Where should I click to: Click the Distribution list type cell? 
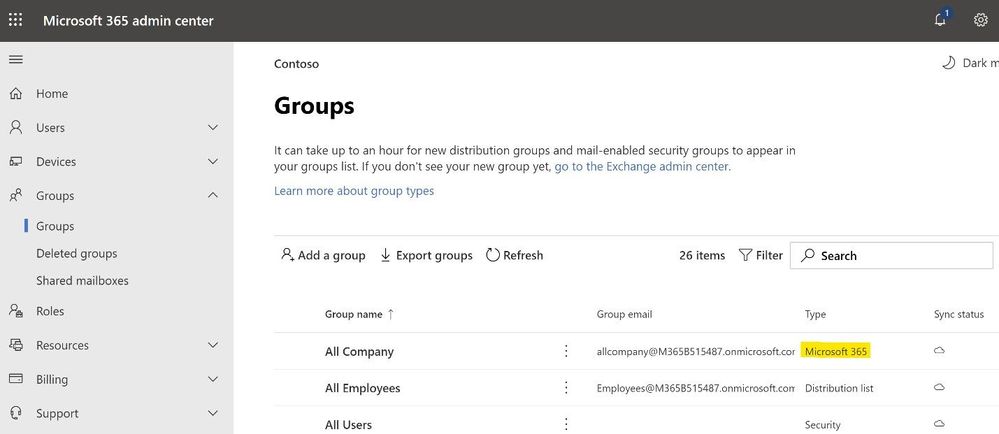839,388
